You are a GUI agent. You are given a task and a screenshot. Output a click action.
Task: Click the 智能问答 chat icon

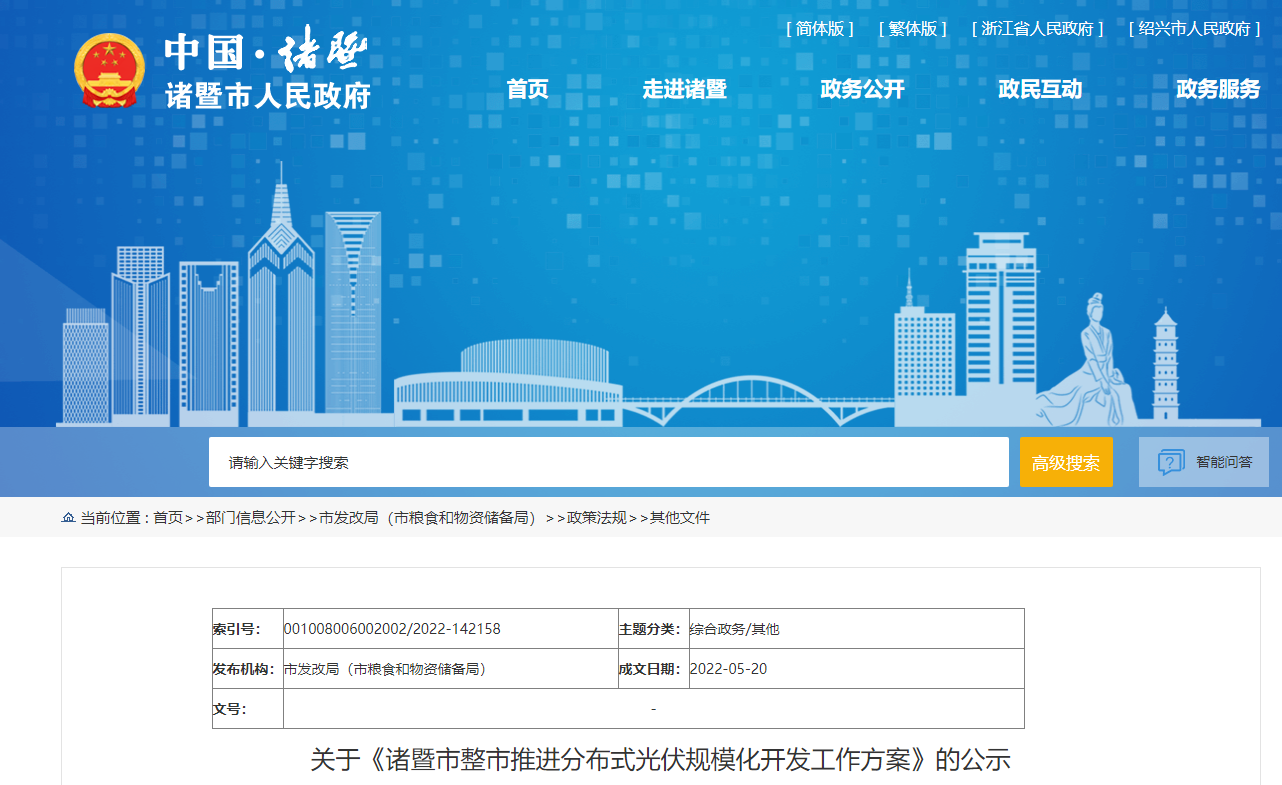1170,463
